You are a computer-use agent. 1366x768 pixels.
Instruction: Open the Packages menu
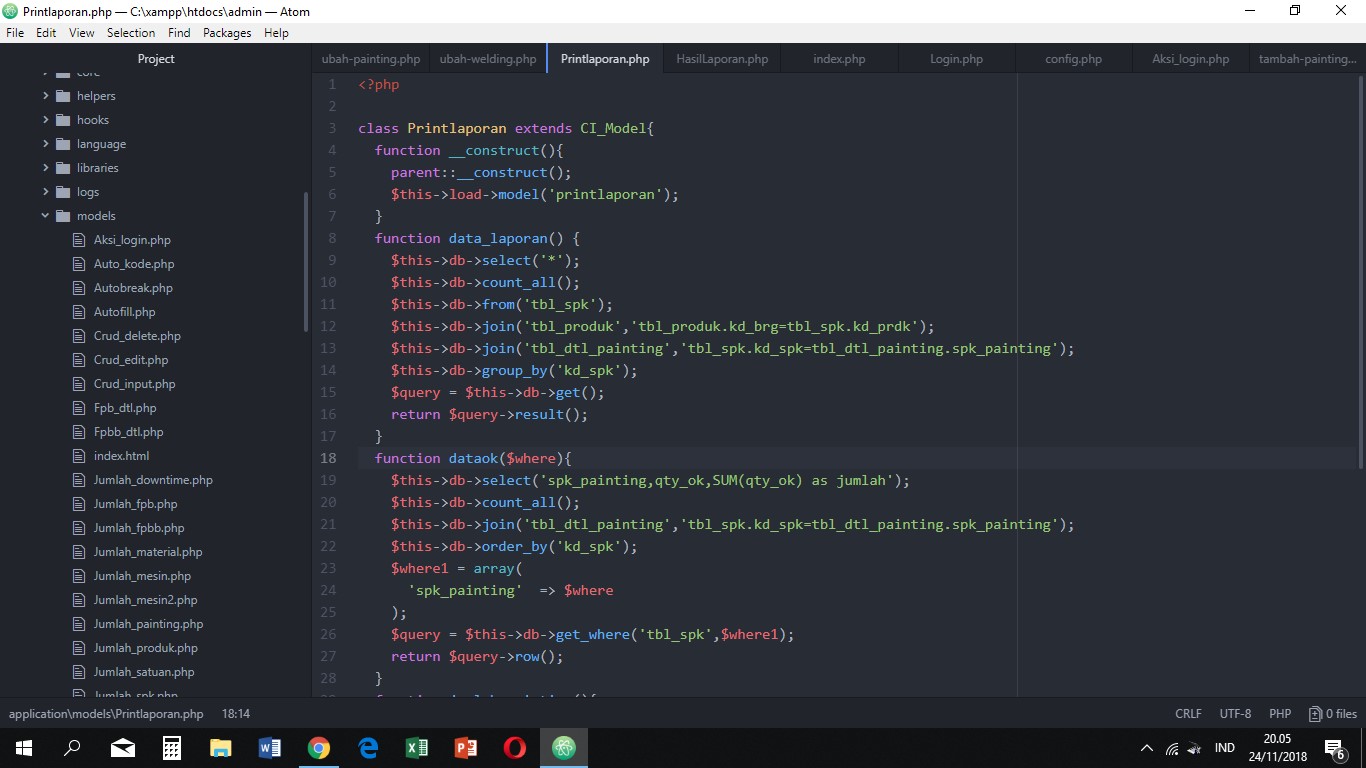tap(227, 32)
